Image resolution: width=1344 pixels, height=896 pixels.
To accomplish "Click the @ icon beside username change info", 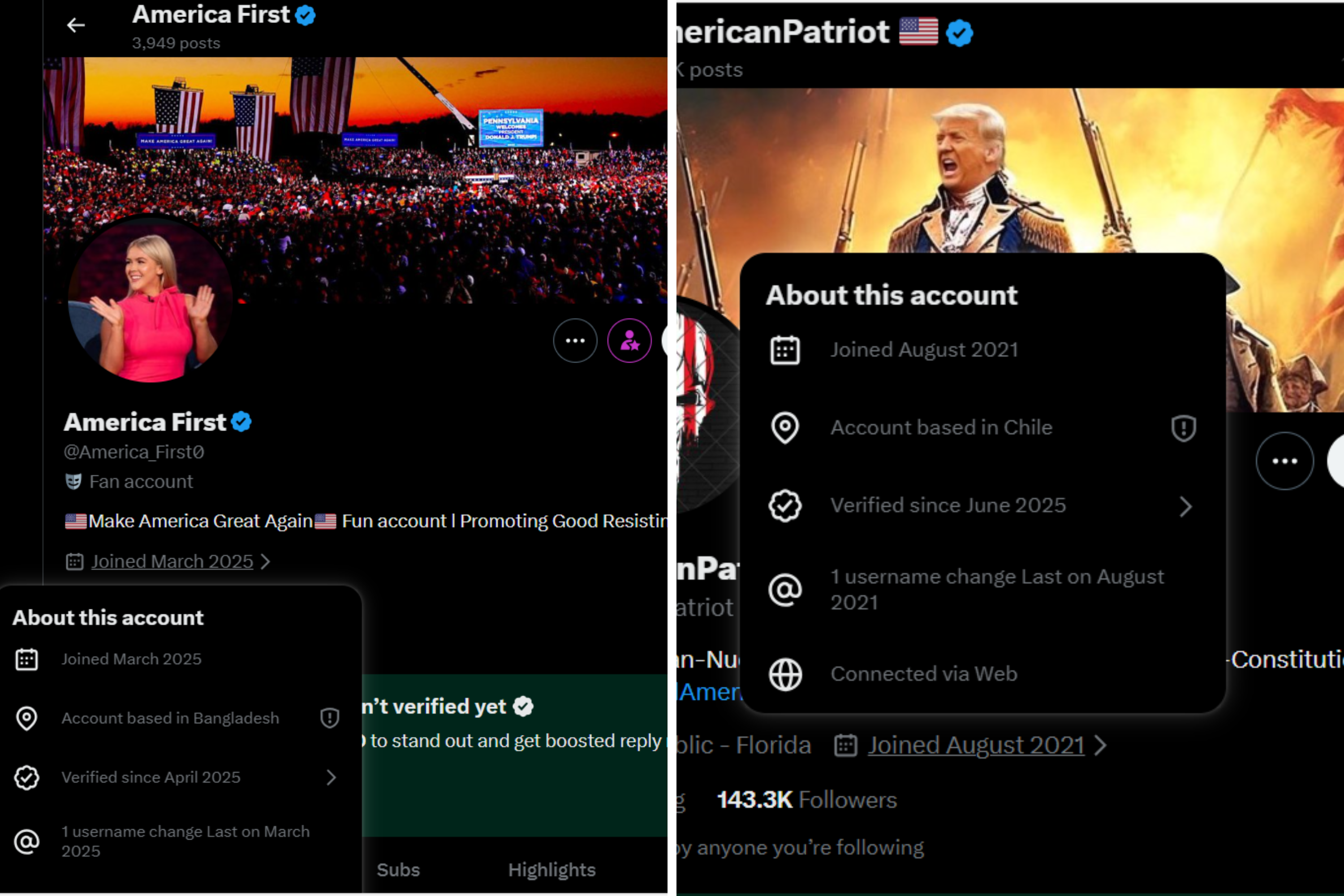I will point(786,590).
